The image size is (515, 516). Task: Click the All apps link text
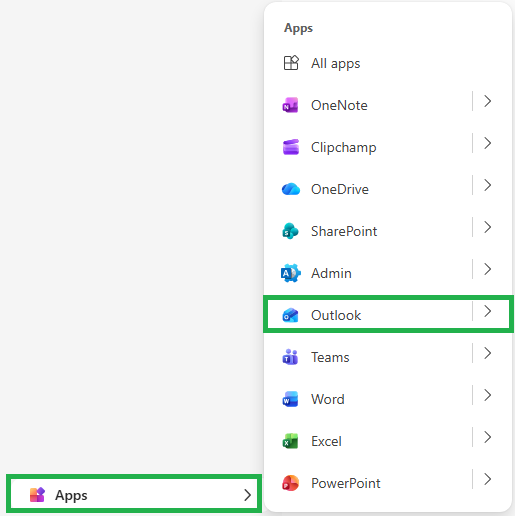pyautogui.click(x=335, y=63)
